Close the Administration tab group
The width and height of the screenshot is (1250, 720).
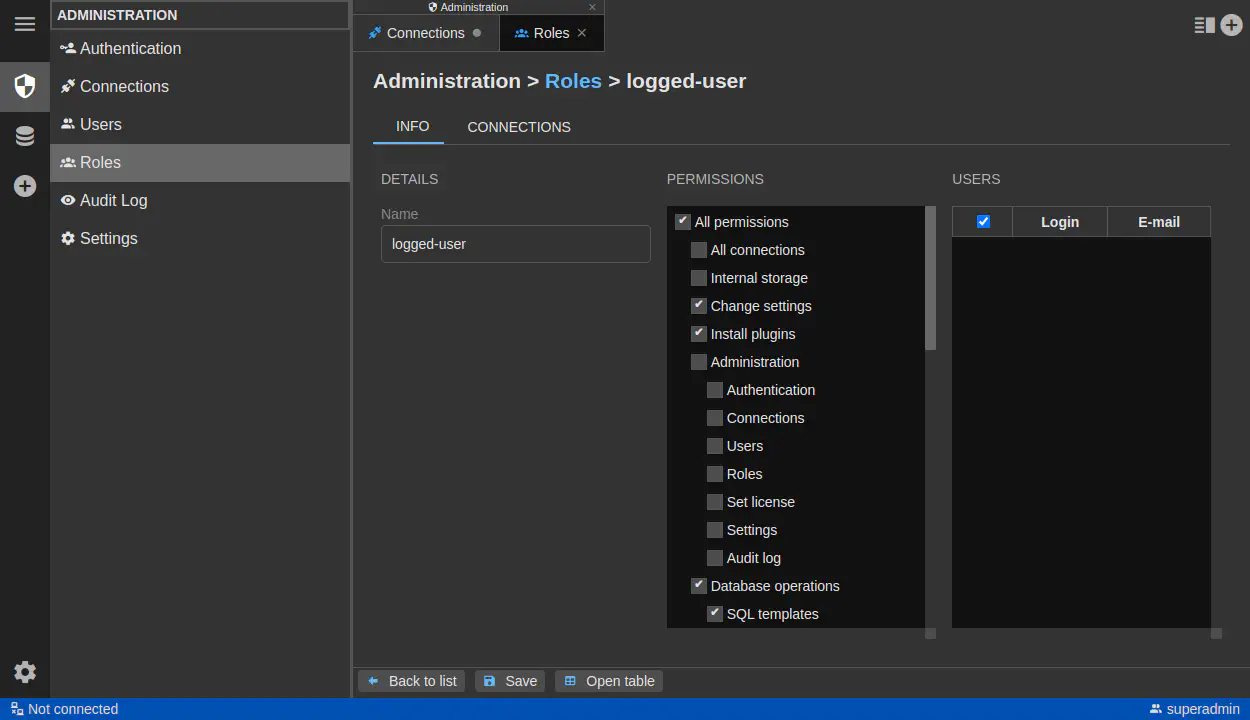tap(592, 7)
